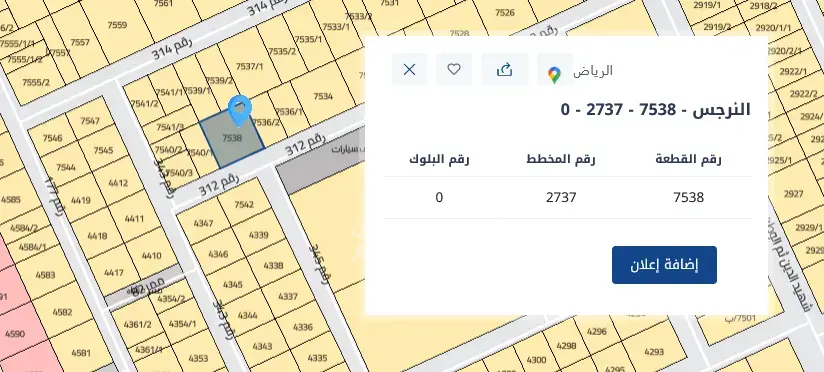Click parcel 4361/2 on the map

tap(137, 324)
